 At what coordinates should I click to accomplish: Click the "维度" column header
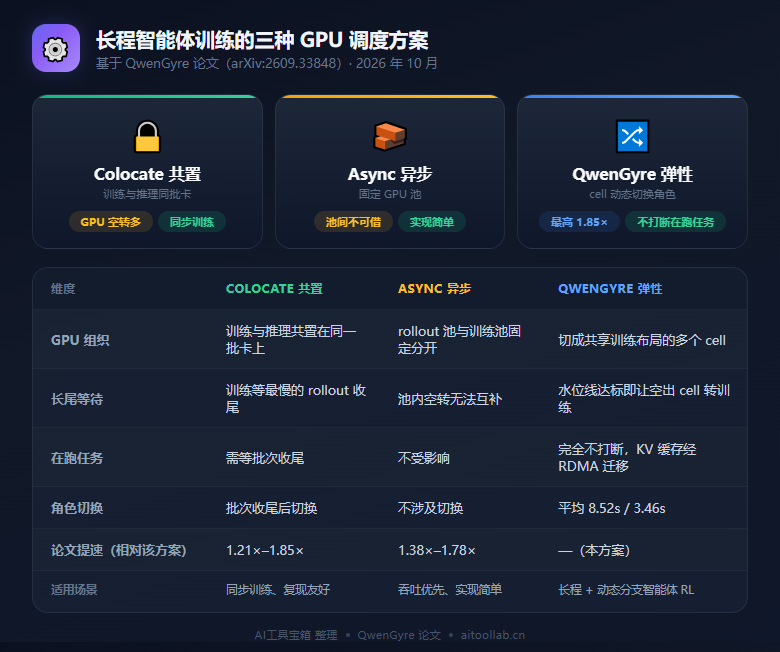(63, 288)
